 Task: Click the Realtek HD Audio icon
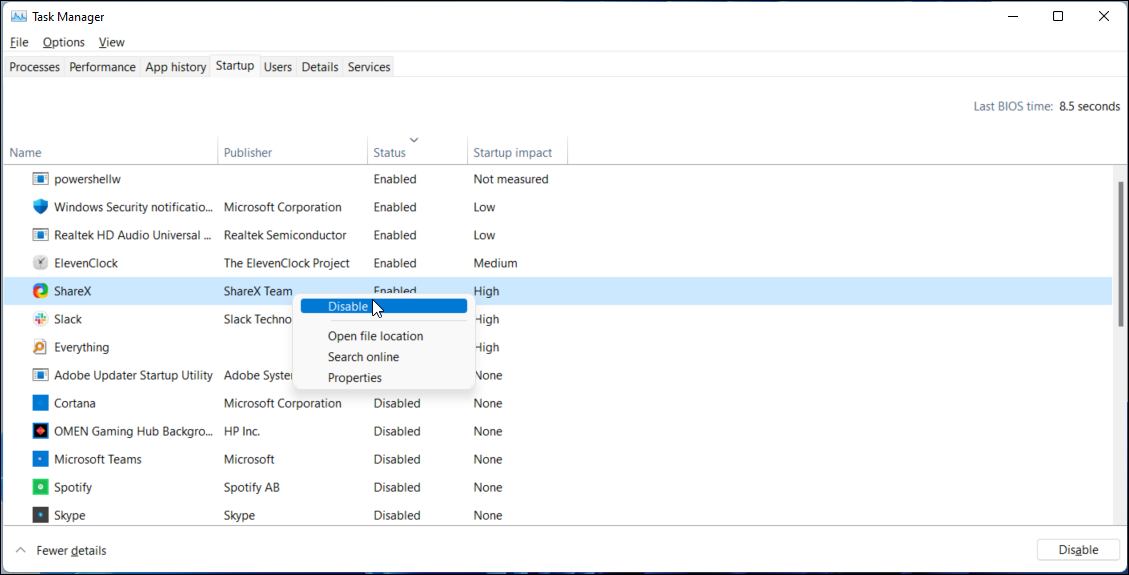(41, 235)
